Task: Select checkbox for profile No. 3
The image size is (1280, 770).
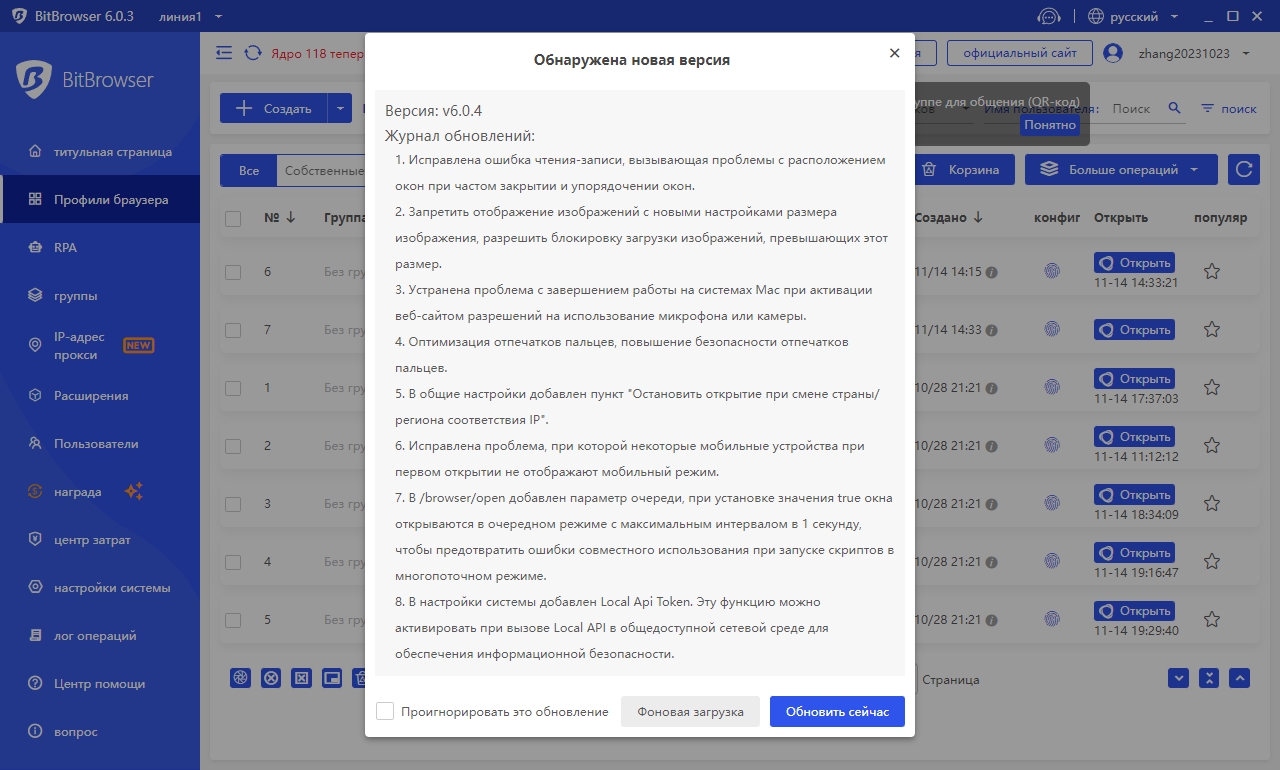Action: (233, 504)
